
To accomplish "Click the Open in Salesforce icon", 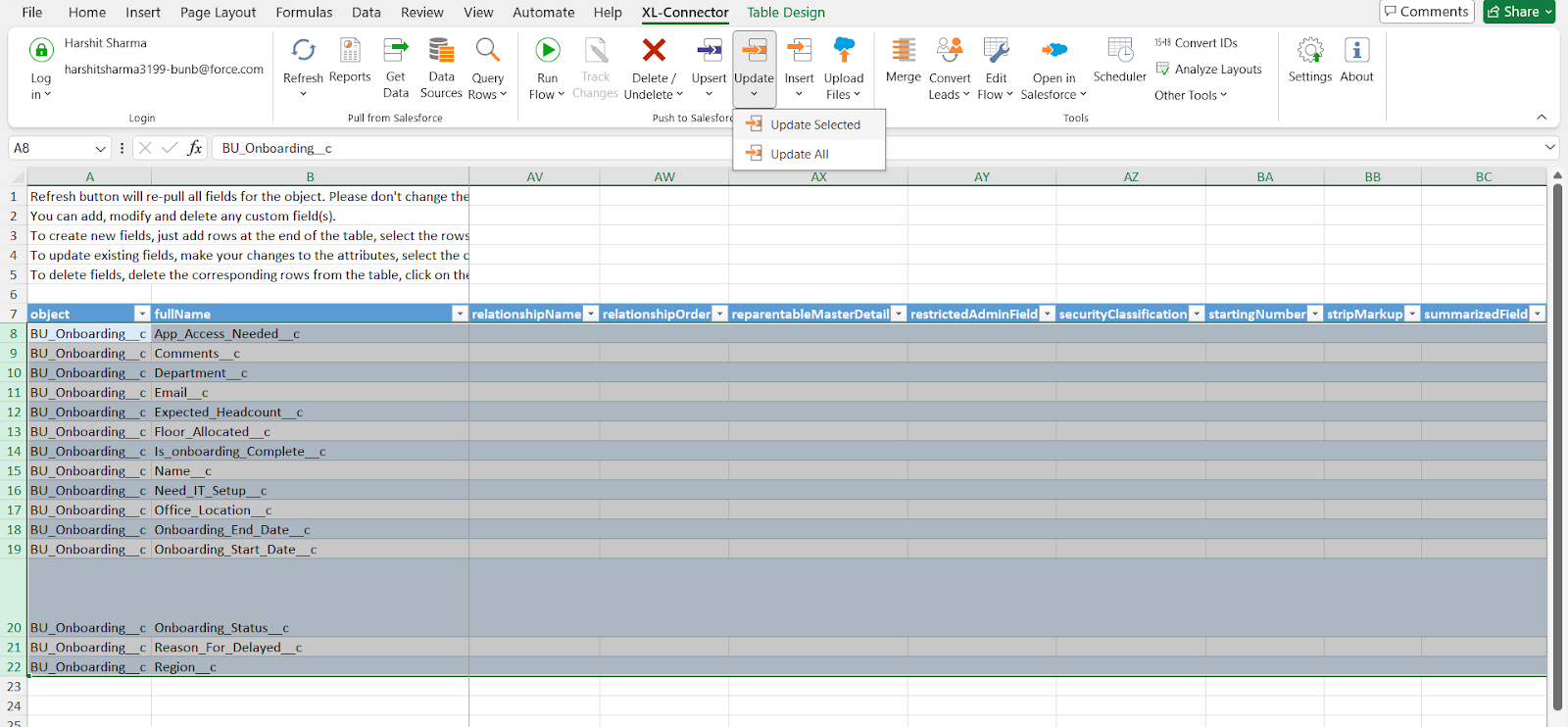I will point(1053,50).
